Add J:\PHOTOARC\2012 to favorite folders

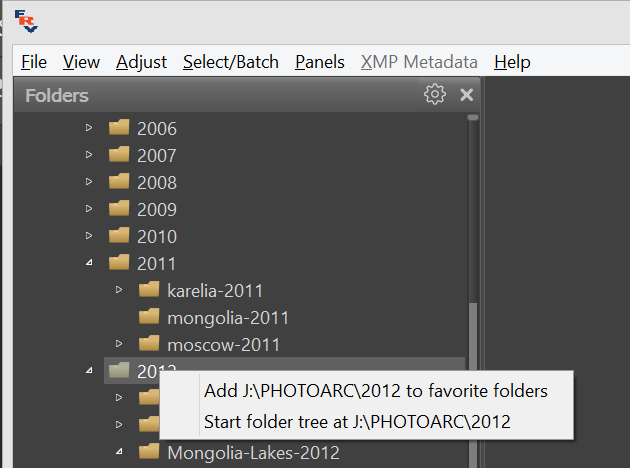click(x=375, y=391)
